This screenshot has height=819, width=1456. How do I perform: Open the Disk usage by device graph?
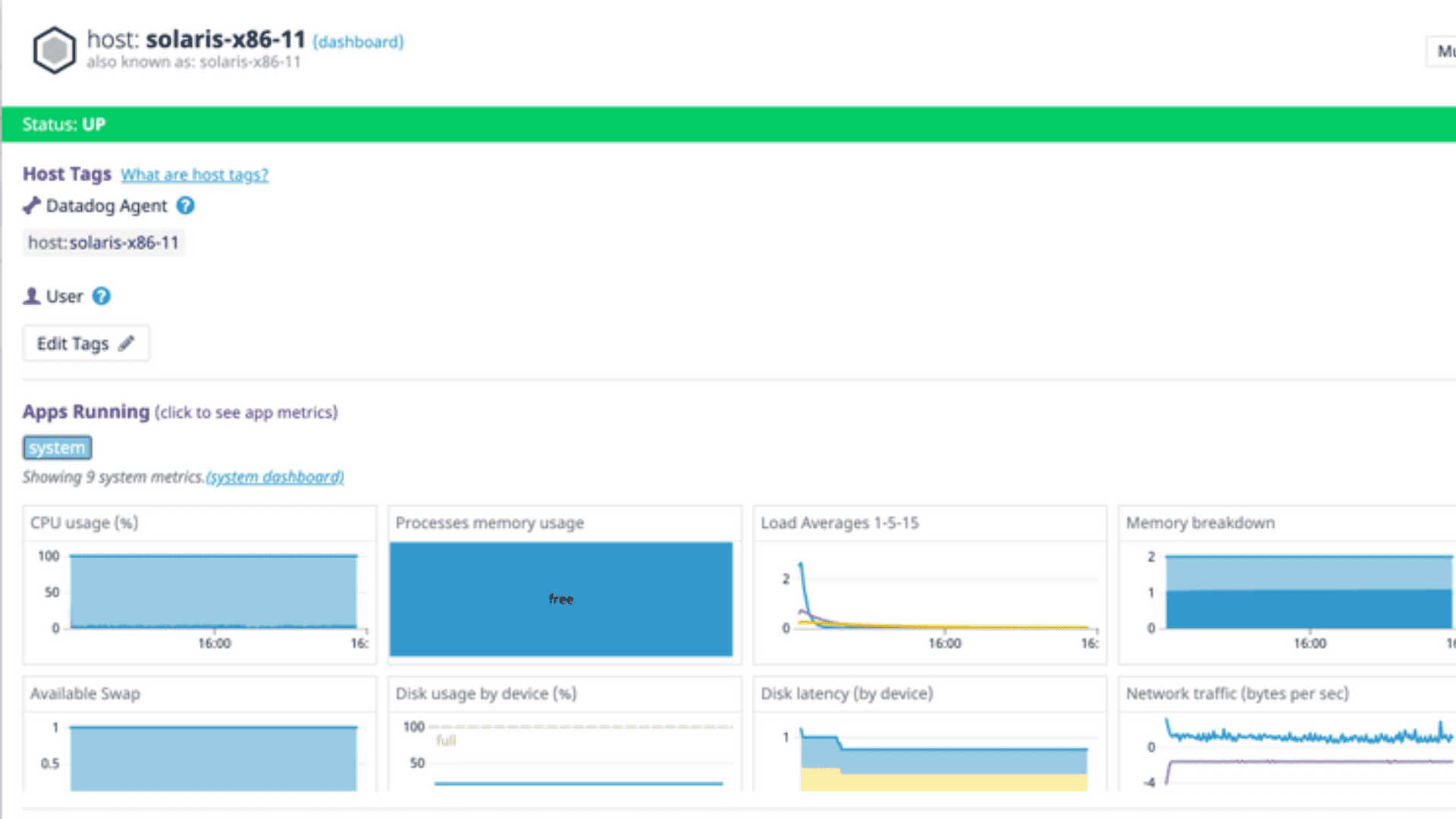[x=565, y=734]
